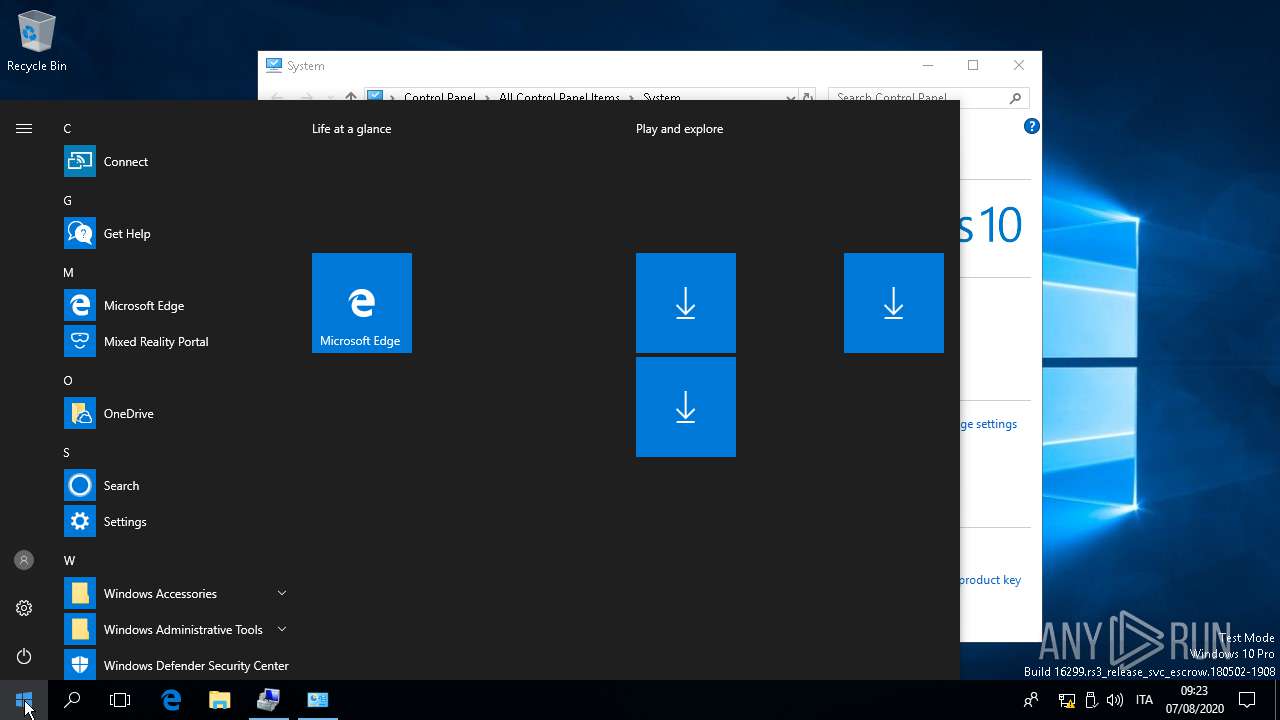Open help icon in System window
The width and height of the screenshot is (1280, 720).
[x=1032, y=126]
